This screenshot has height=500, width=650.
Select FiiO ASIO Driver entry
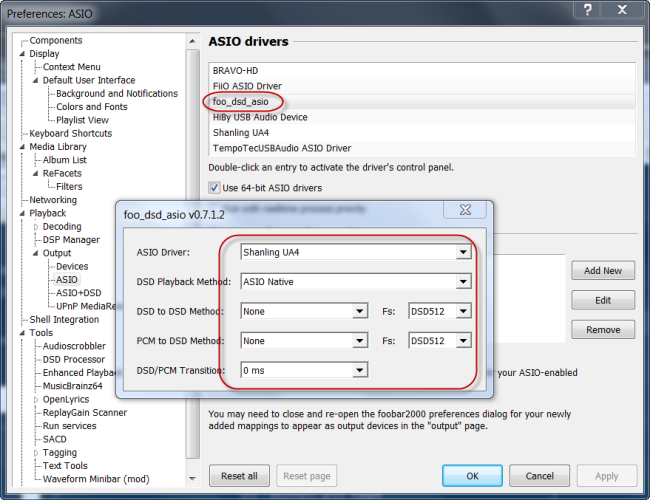pos(422,86)
